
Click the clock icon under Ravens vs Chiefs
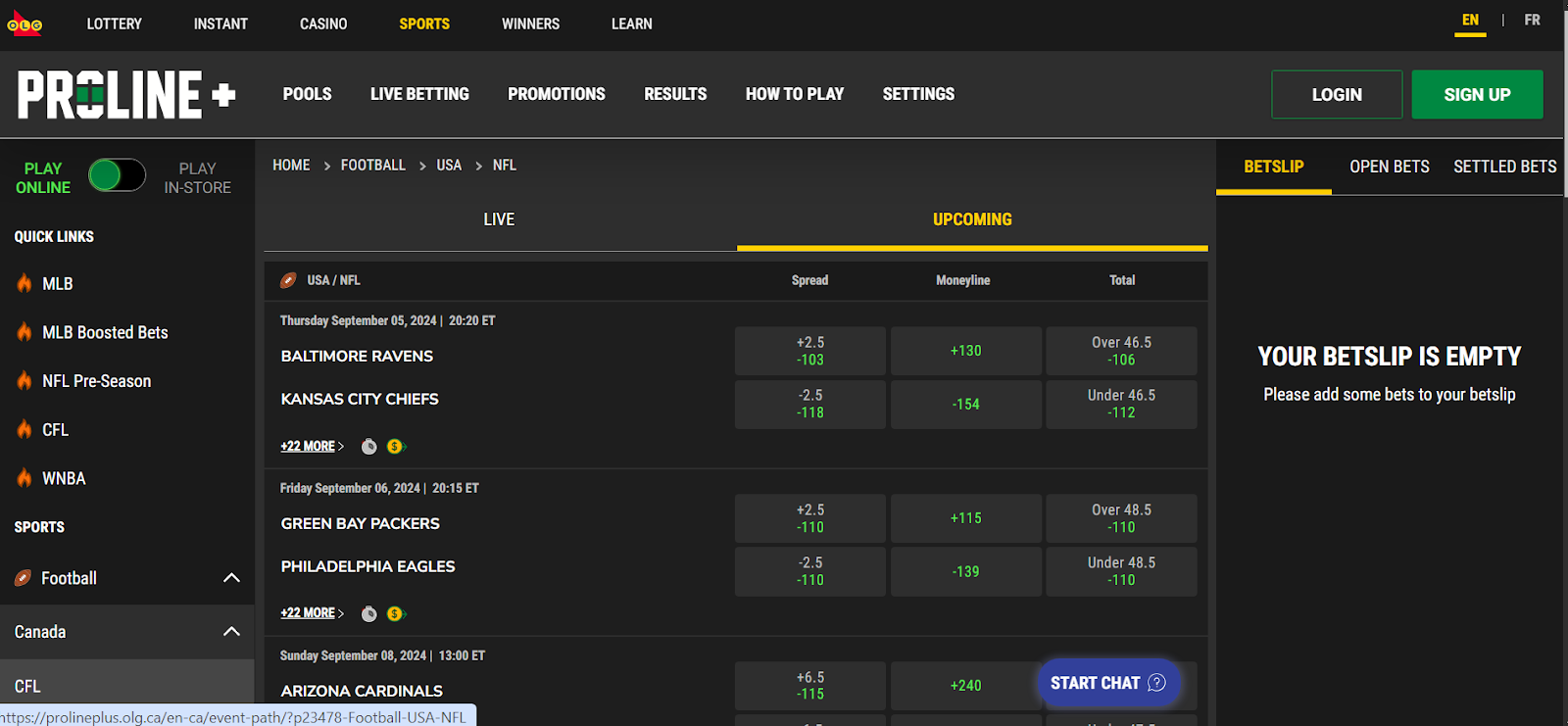pos(368,447)
